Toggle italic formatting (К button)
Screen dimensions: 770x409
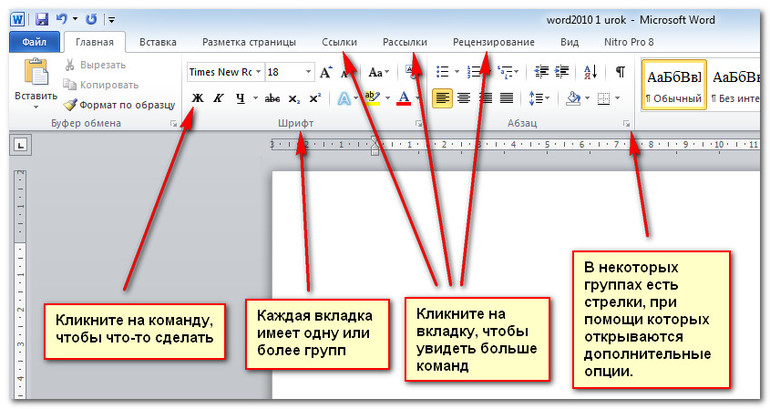[x=218, y=98]
